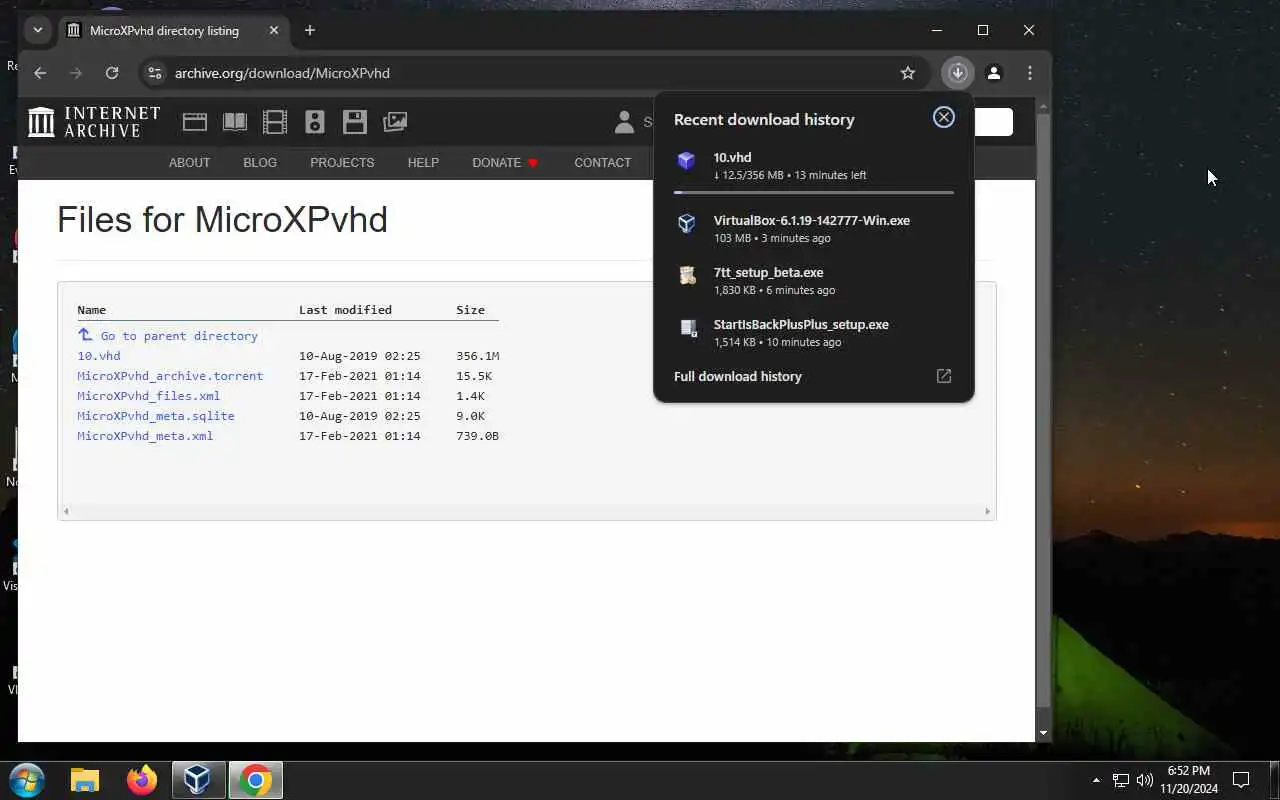The height and width of the screenshot is (800, 1280).
Task: Click the StartIsBackPlusPlus_setup.exe download name
Action: tap(801, 324)
